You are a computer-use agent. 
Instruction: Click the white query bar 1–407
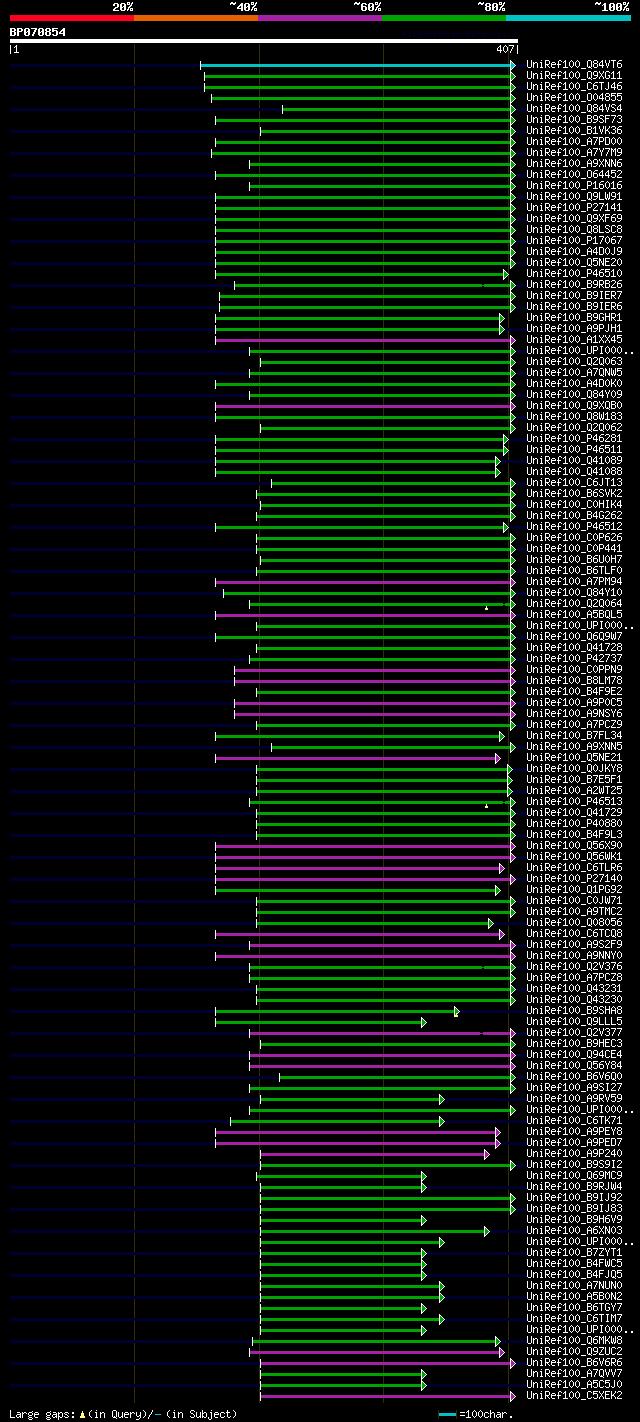click(264, 41)
